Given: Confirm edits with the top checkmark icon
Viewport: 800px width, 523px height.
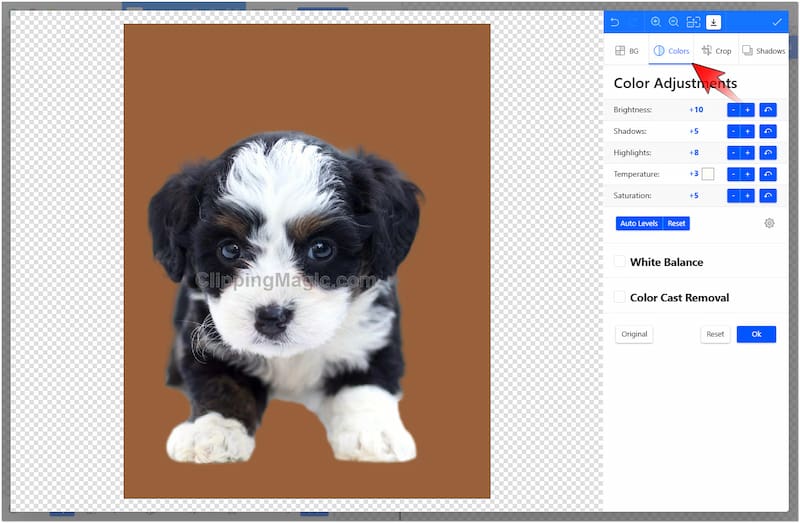Looking at the screenshot, I should point(777,22).
